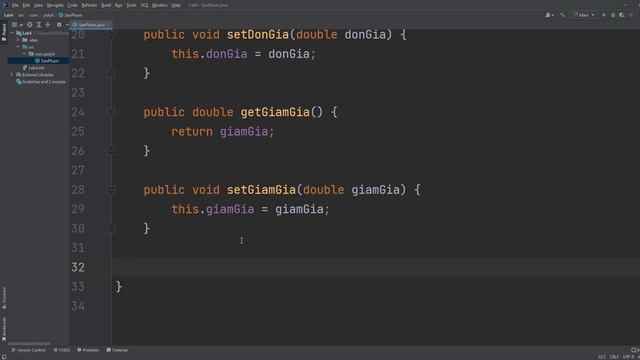Viewport: 640px width, 360px height.
Task: Collapse the com.polyit package node
Action: tap(24, 54)
